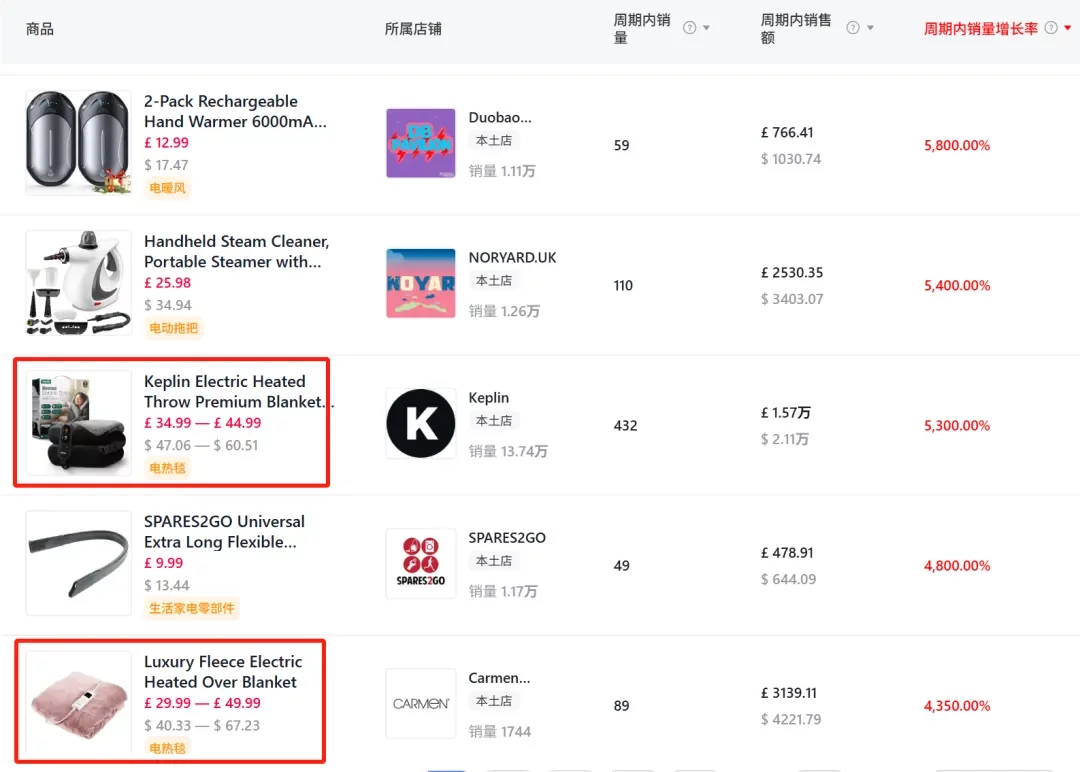Click the SPARES2GO store logo
The width and height of the screenshot is (1080, 772).
click(x=420, y=563)
